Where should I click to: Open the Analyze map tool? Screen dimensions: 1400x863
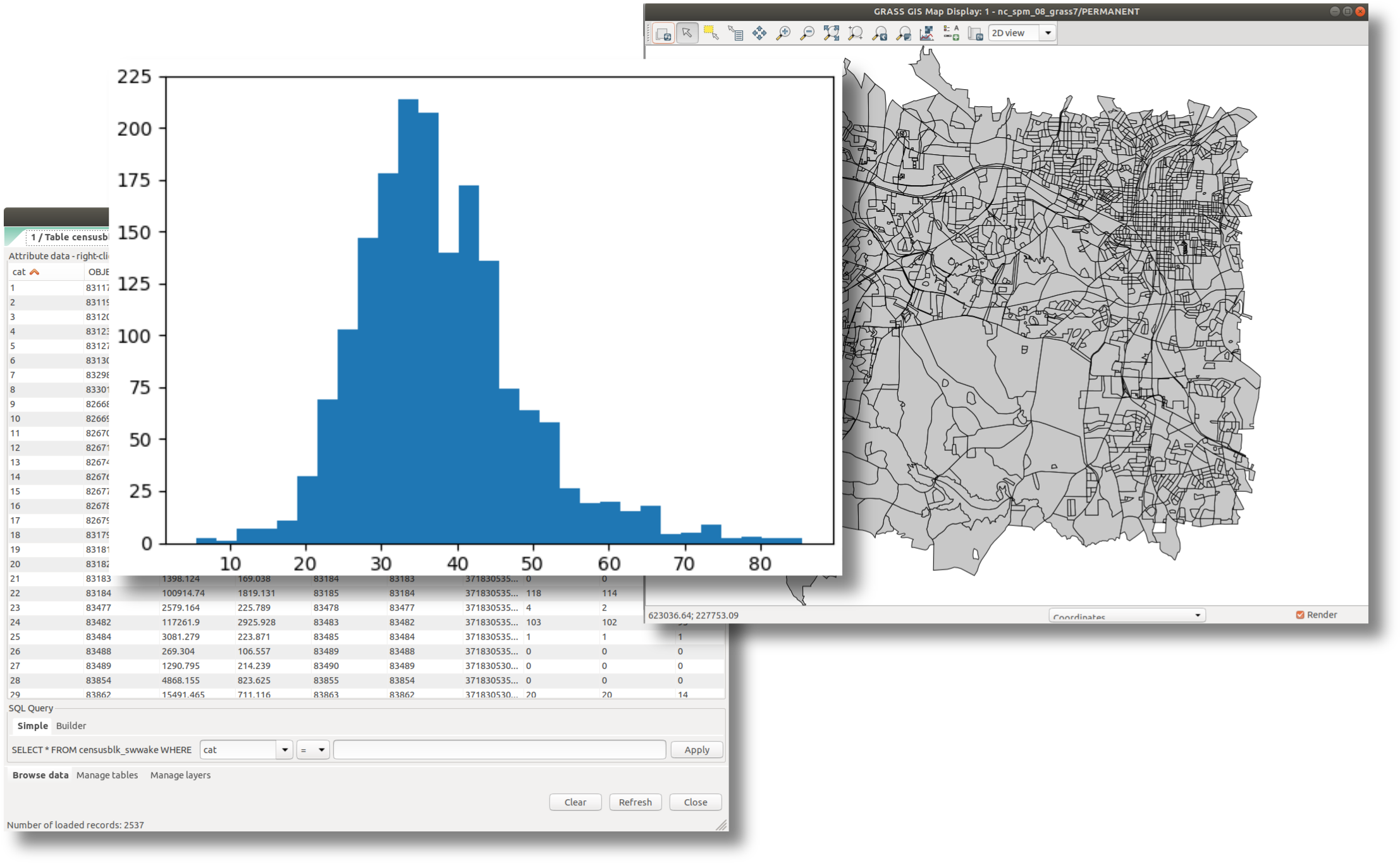[x=927, y=34]
